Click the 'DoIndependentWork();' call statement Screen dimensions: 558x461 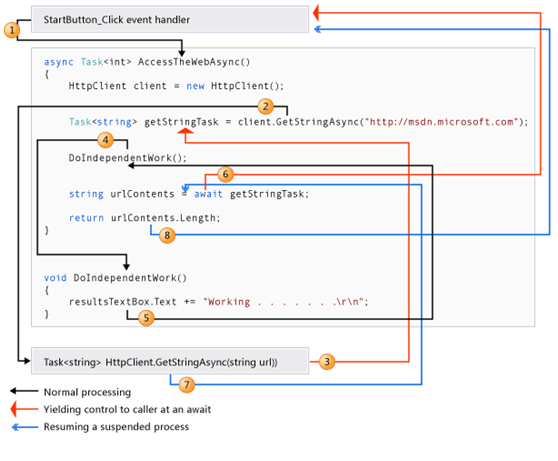click(127, 158)
